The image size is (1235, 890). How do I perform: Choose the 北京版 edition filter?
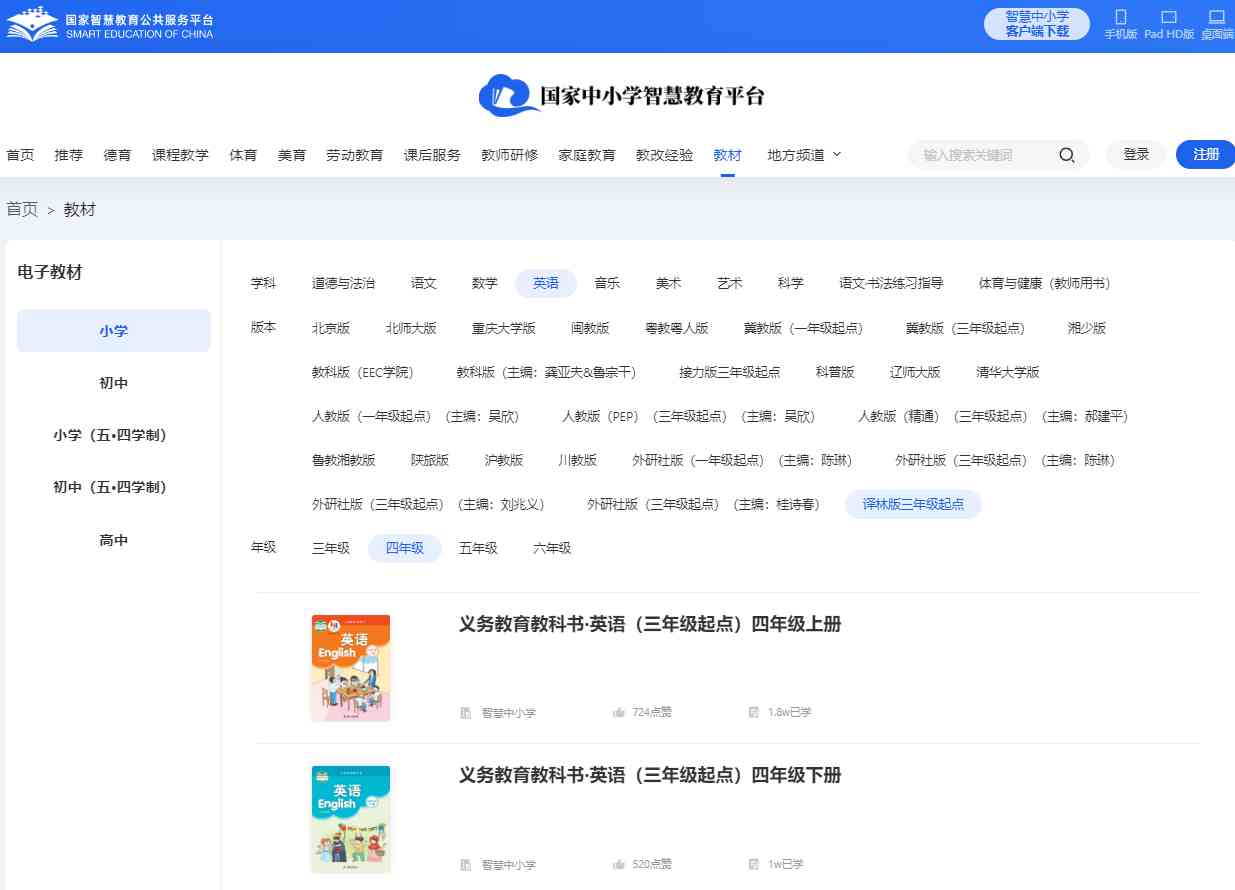[x=331, y=328]
